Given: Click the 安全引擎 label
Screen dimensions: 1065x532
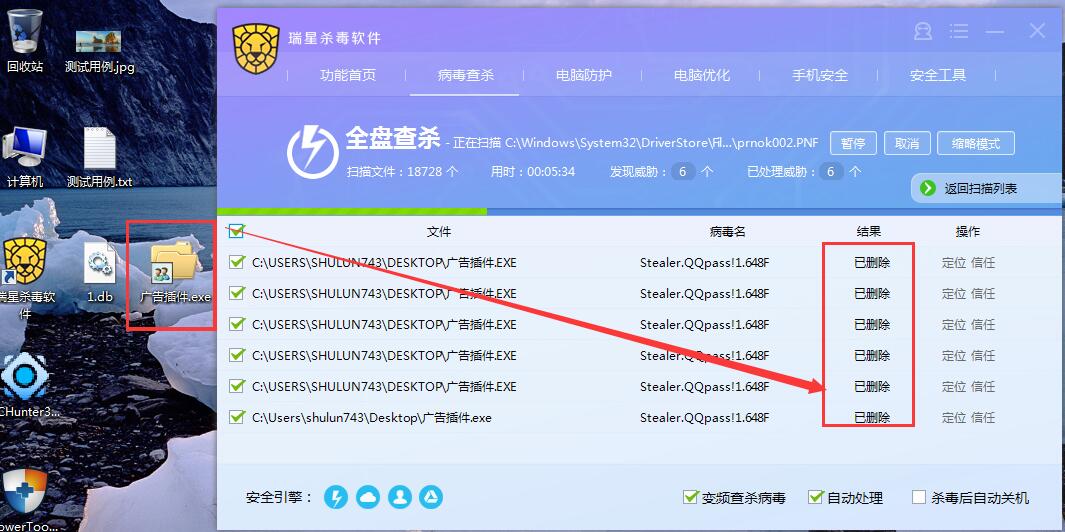Looking at the screenshot, I should pos(279,497).
